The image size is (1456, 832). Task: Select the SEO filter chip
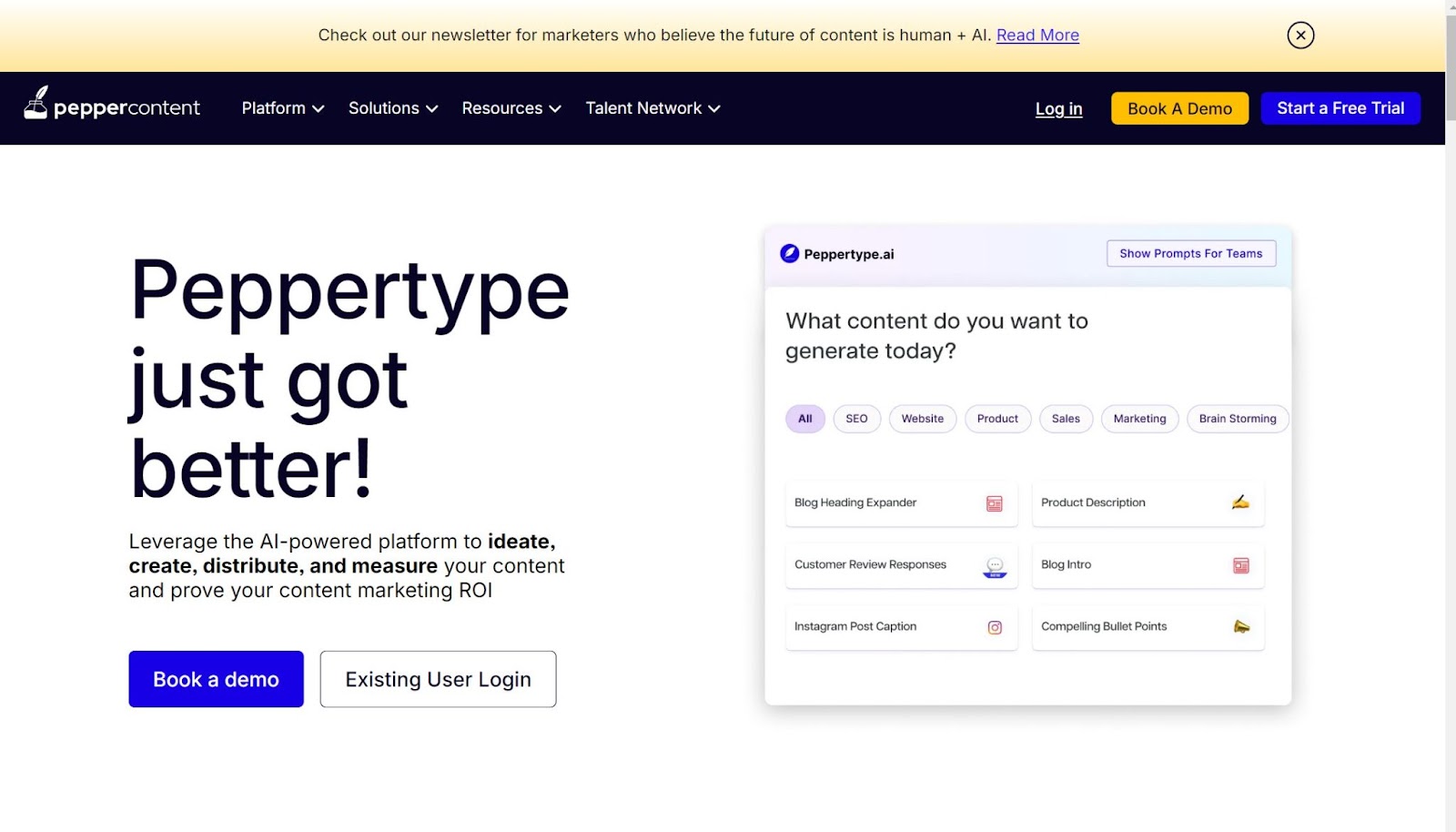click(856, 419)
